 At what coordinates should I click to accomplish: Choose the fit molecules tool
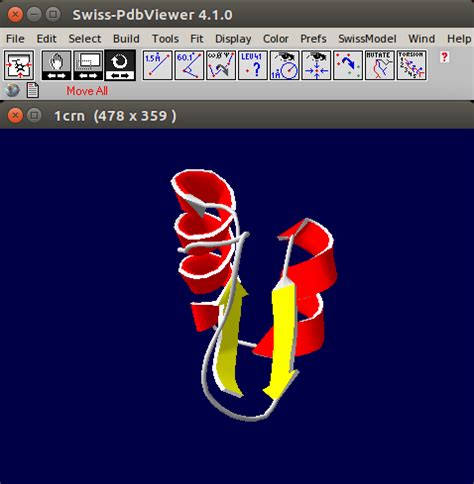(x=348, y=65)
